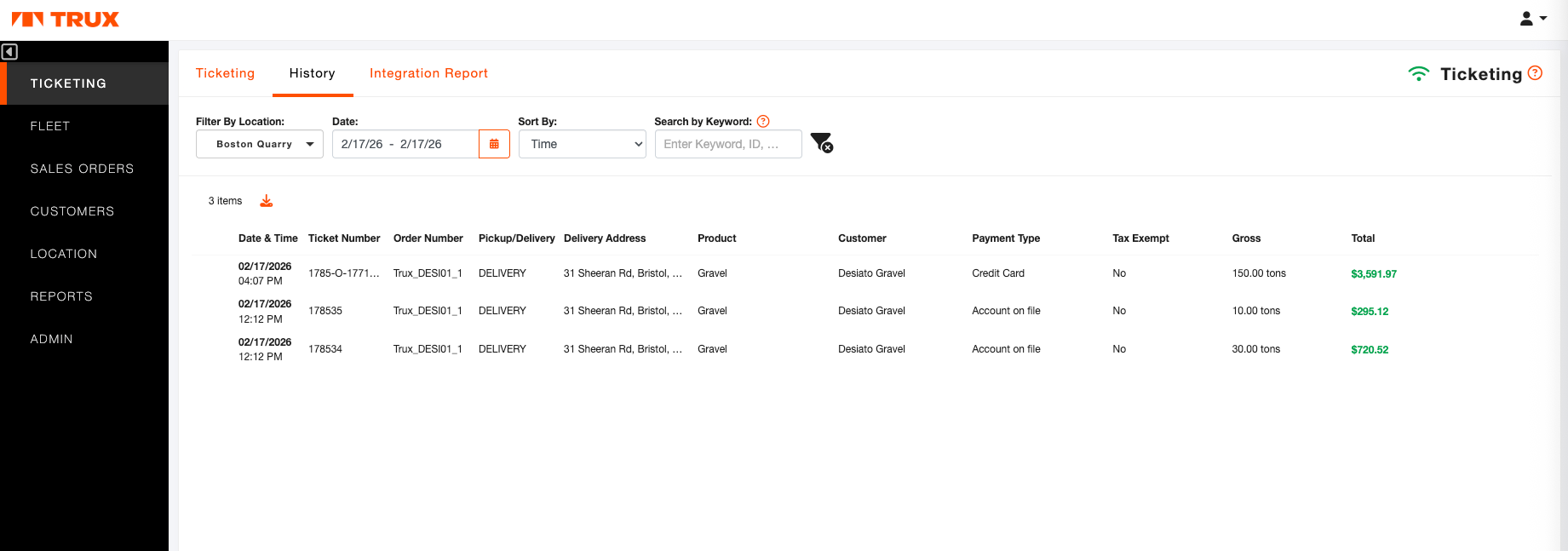Open Sales Orders from the sidebar
Viewport: 1568px width, 551px height.
point(82,169)
